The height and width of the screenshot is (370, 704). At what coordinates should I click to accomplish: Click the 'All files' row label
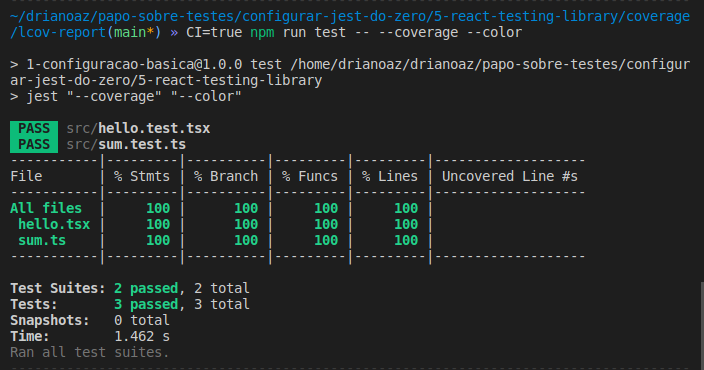tap(46, 208)
